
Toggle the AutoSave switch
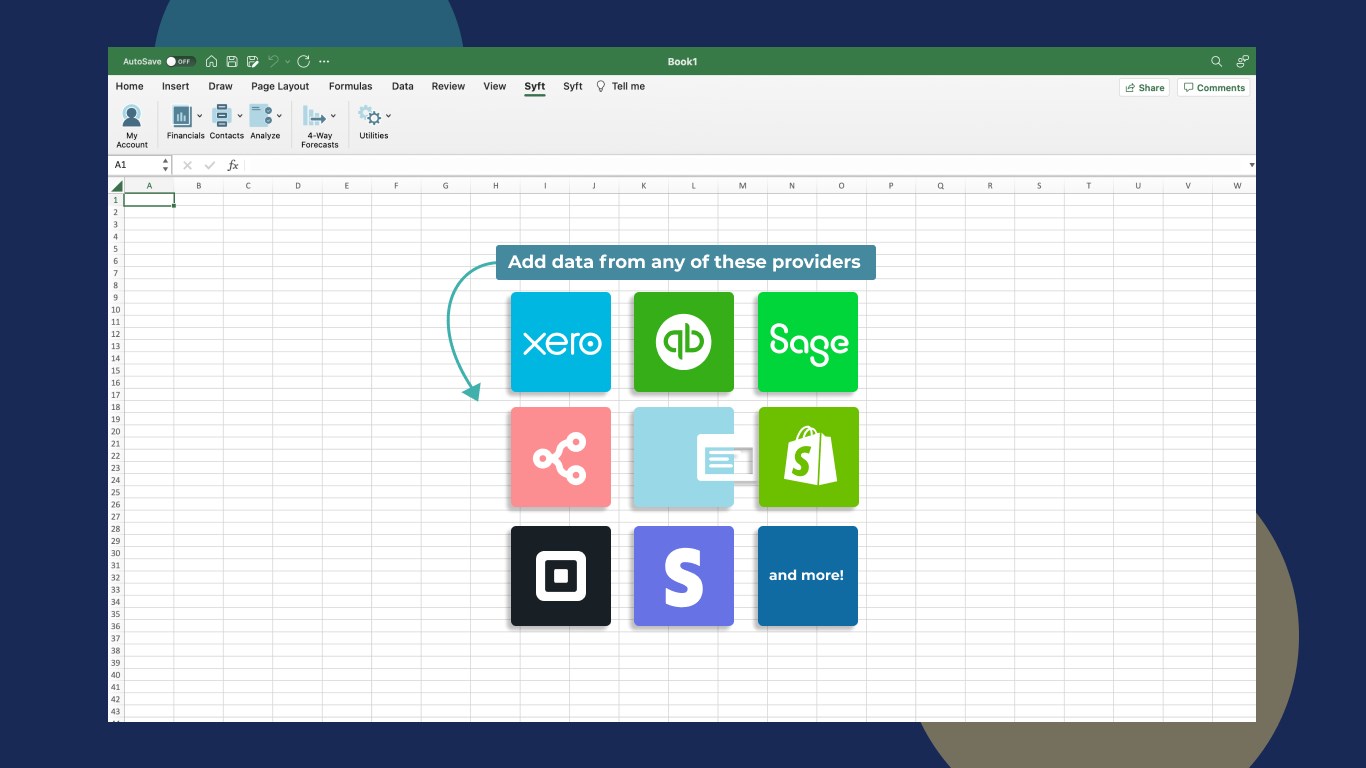click(180, 62)
